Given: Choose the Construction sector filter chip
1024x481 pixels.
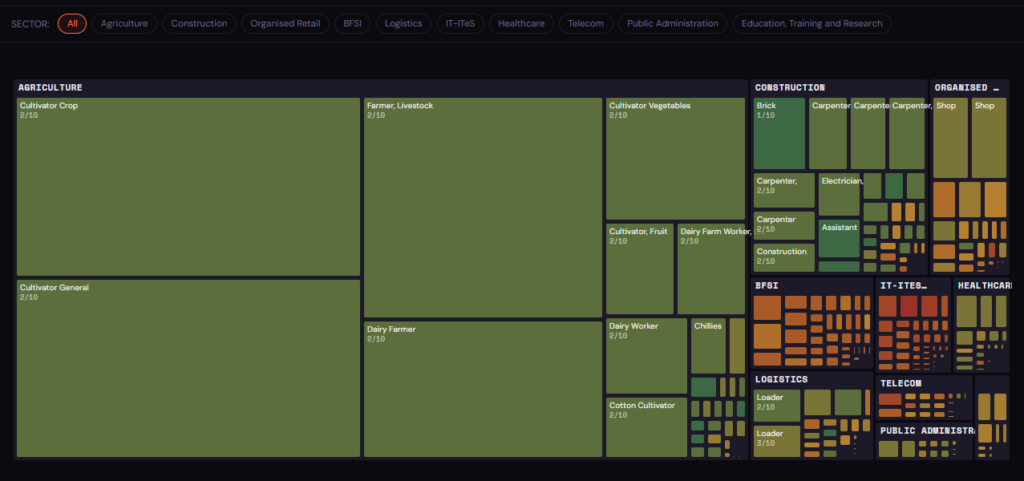Looking at the screenshot, I should pyautogui.click(x=199, y=23).
